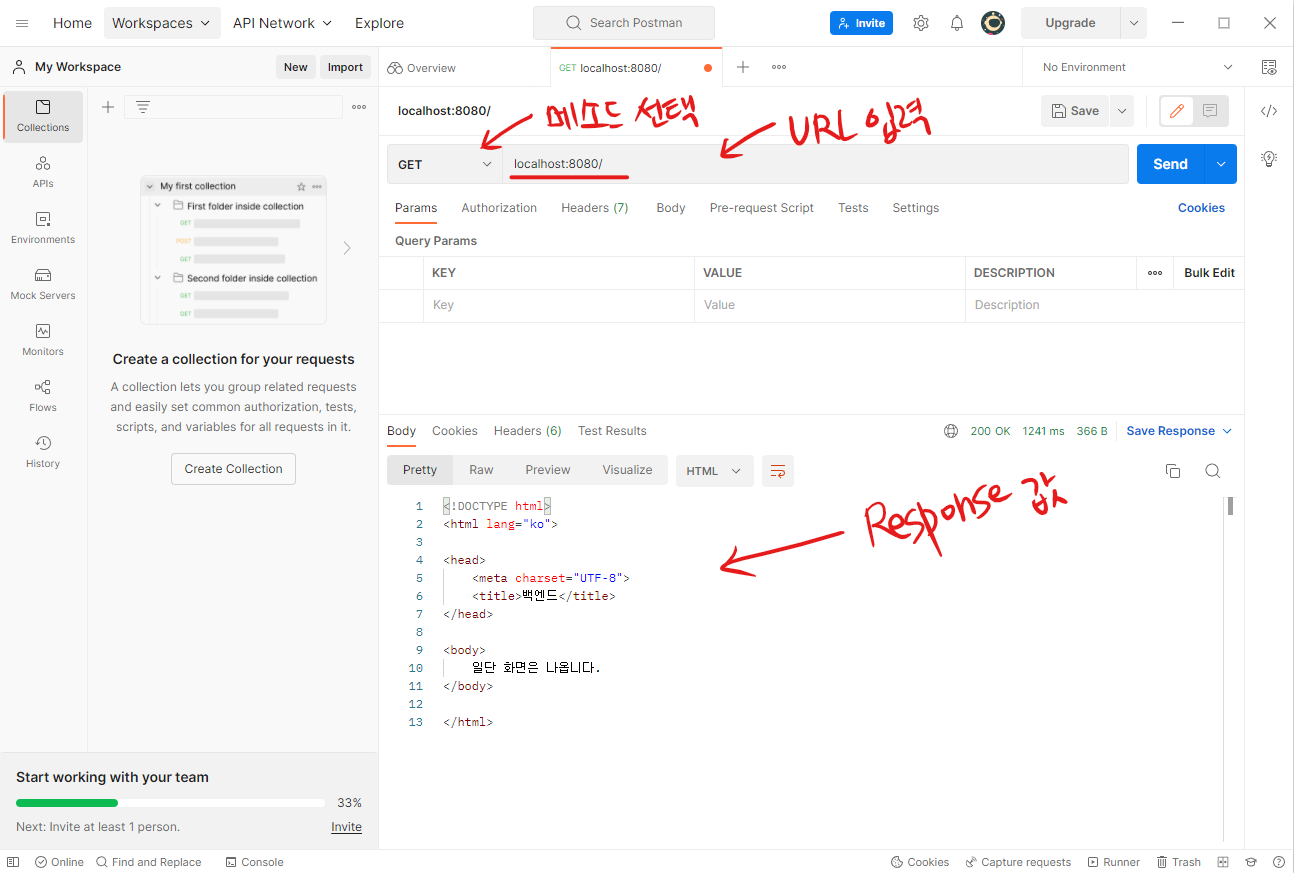Open Mock Servers in the sidebar
The height and width of the screenshot is (873, 1294).
[43, 284]
